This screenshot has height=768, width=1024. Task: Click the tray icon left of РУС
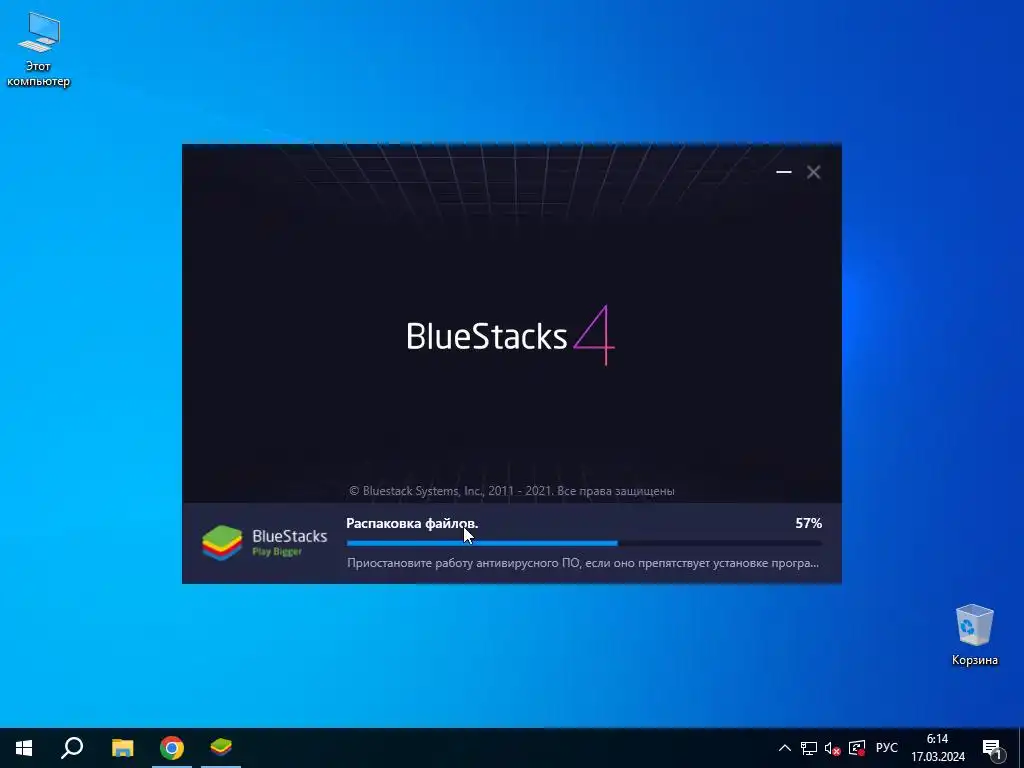(857, 748)
